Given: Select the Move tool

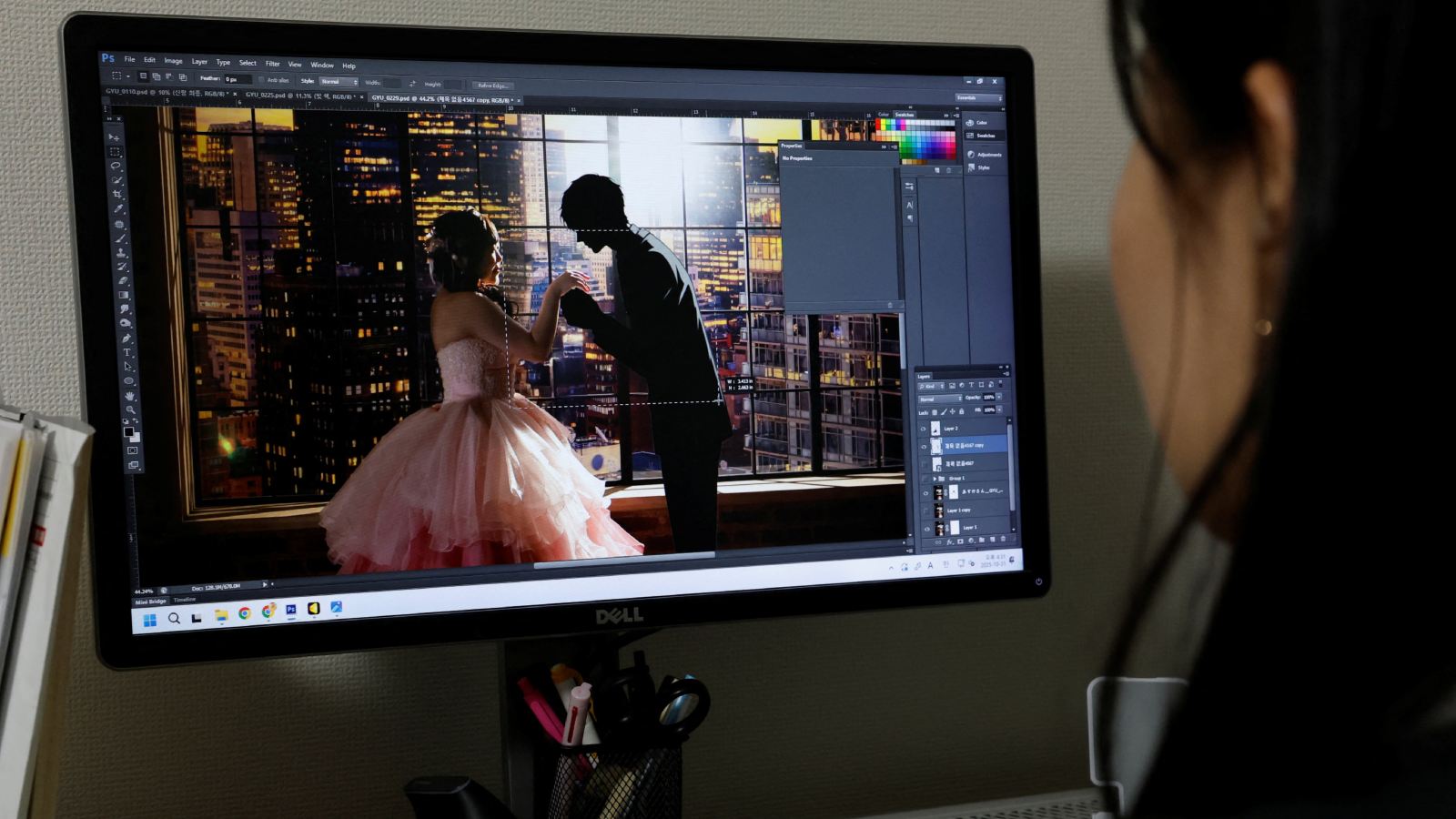Looking at the screenshot, I should point(114,137).
